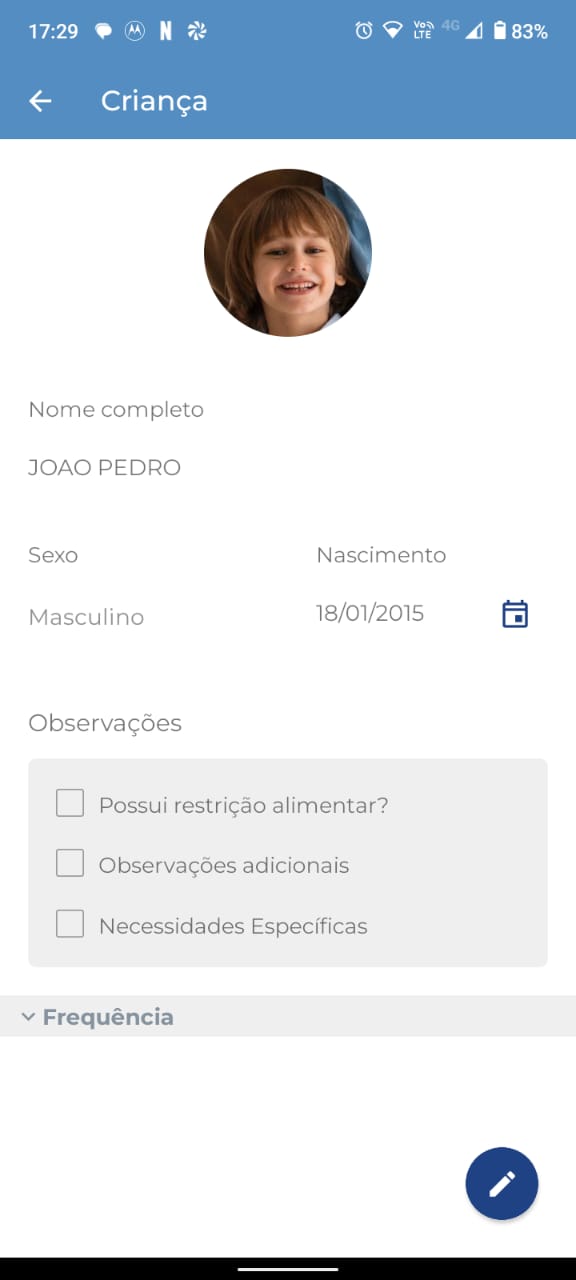Screen dimensions: 576x1280
Task: Check the Possui restrição alimentar box
Action: 70,803
